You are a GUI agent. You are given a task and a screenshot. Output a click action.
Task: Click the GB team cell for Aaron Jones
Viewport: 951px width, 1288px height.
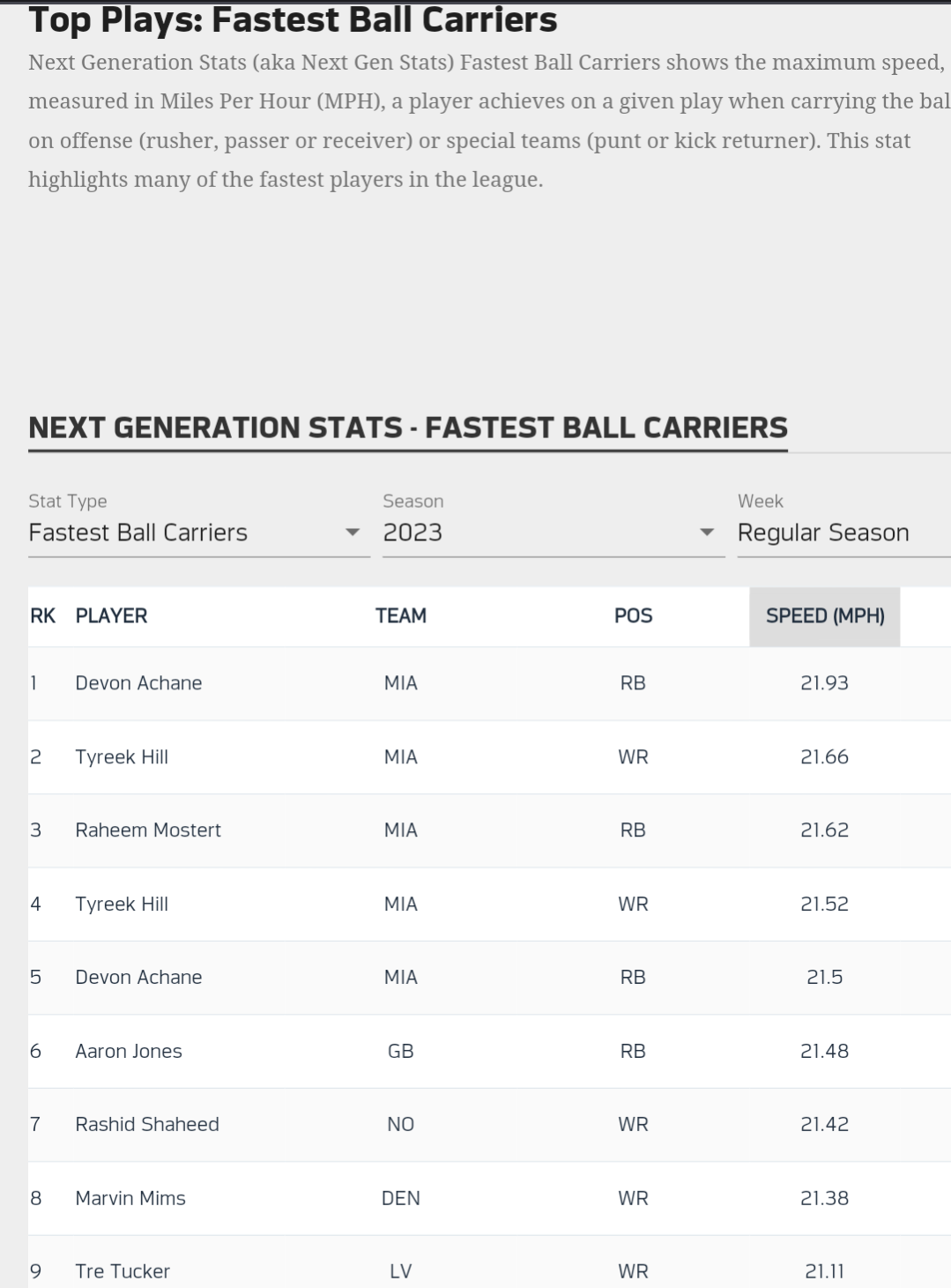point(401,1052)
